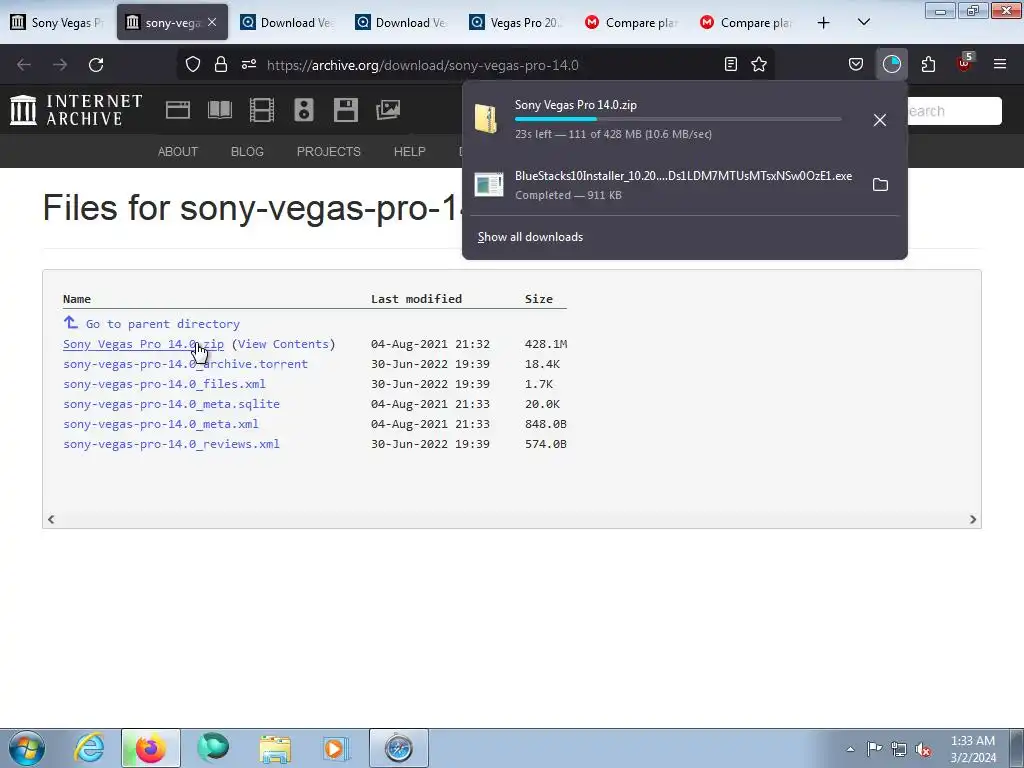
Task: Bookmark this page with the star
Action: [759, 64]
